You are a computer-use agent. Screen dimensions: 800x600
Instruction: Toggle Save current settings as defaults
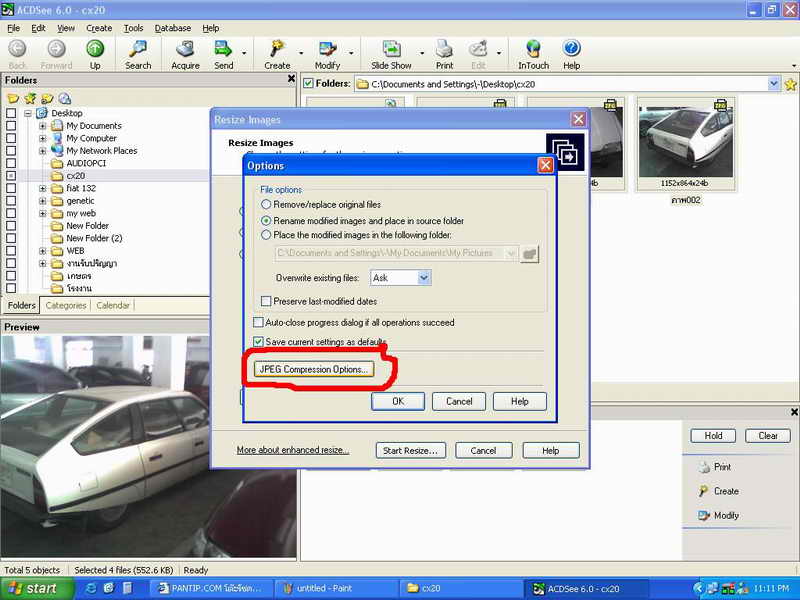[259, 342]
